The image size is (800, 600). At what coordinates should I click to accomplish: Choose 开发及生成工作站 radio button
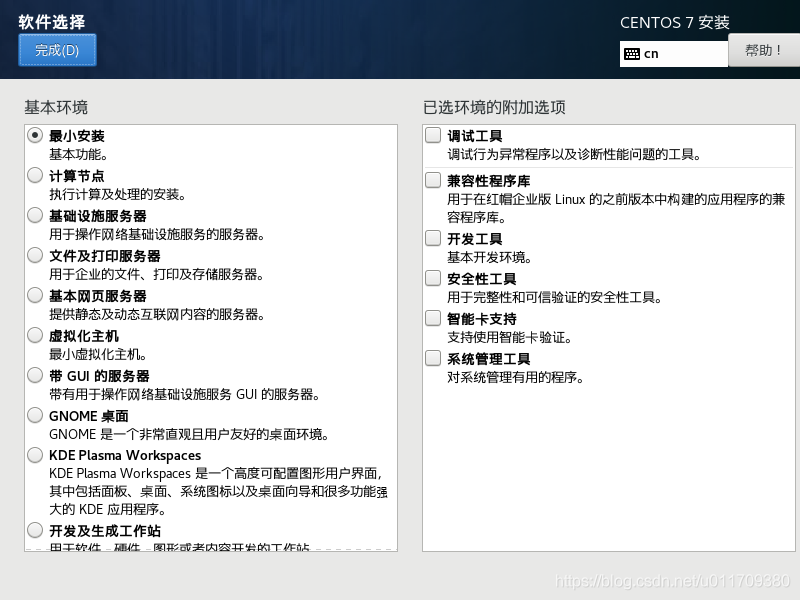35,530
